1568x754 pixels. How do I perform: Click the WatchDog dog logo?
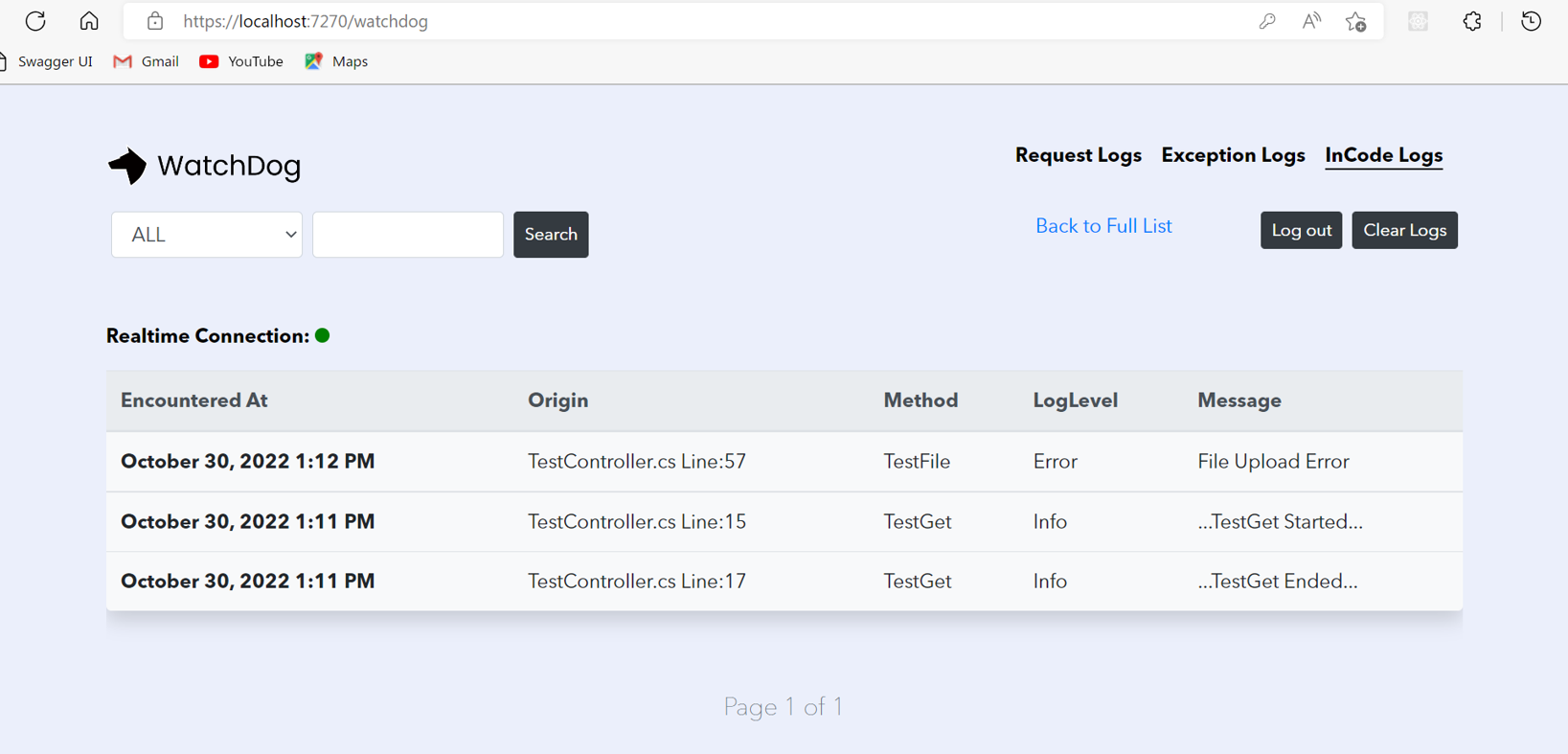pos(127,166)
